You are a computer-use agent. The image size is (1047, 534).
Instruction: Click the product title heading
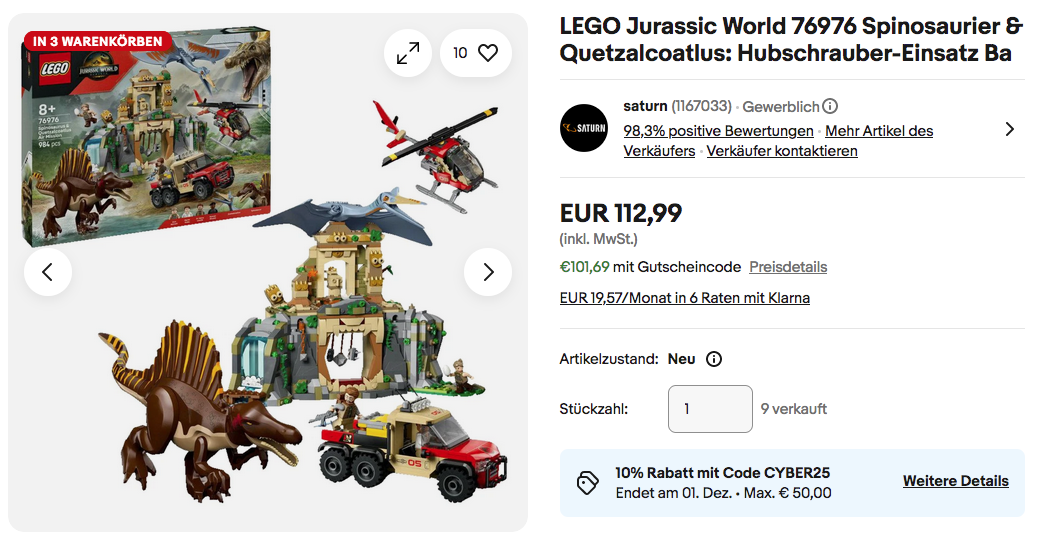click(x=790, y=39)
